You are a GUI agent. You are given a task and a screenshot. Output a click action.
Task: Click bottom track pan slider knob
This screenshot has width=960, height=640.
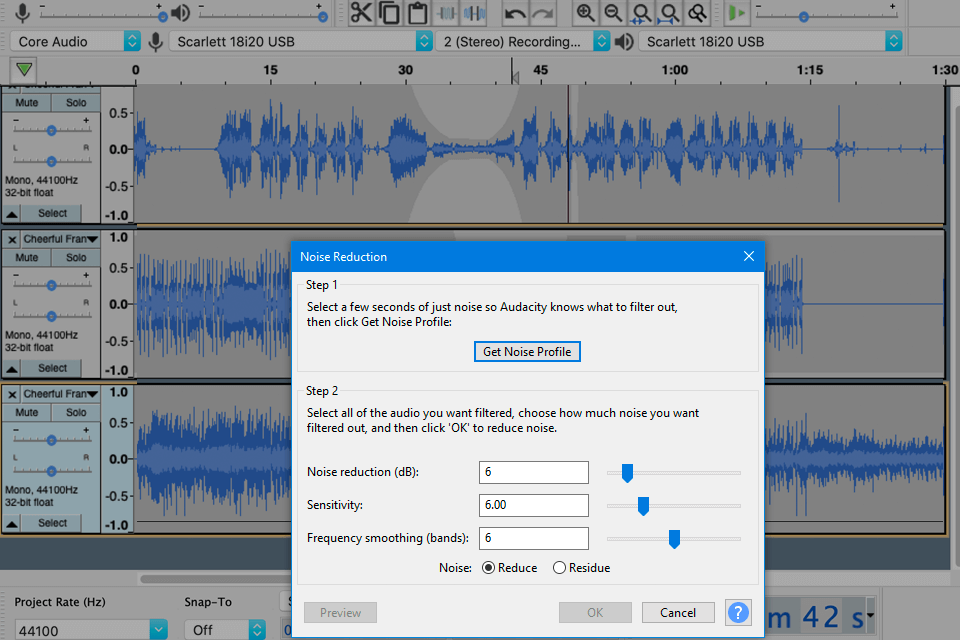pos(51,470)
